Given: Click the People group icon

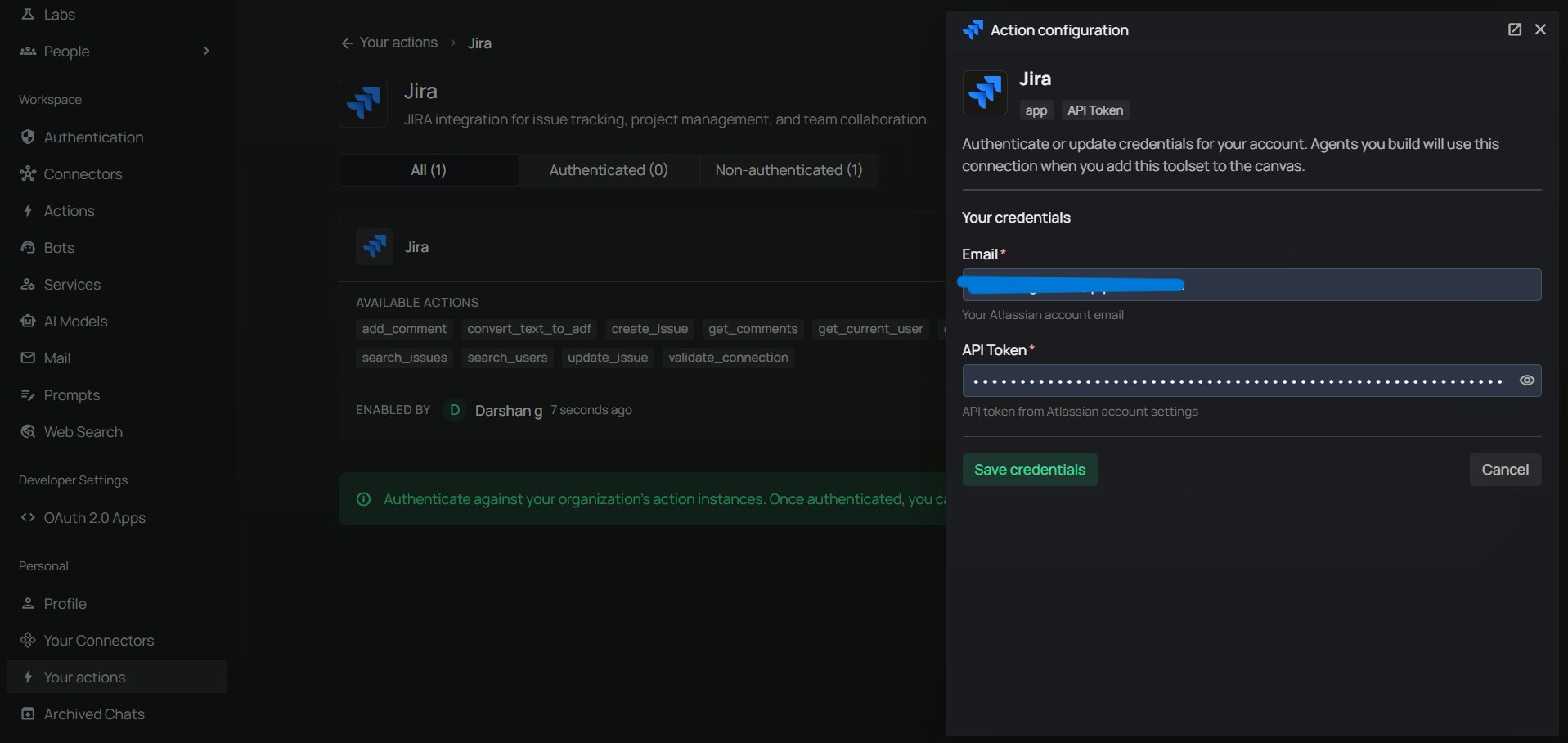Looking at the screenshot, I should pyautogui.click(x=28, y=51).
